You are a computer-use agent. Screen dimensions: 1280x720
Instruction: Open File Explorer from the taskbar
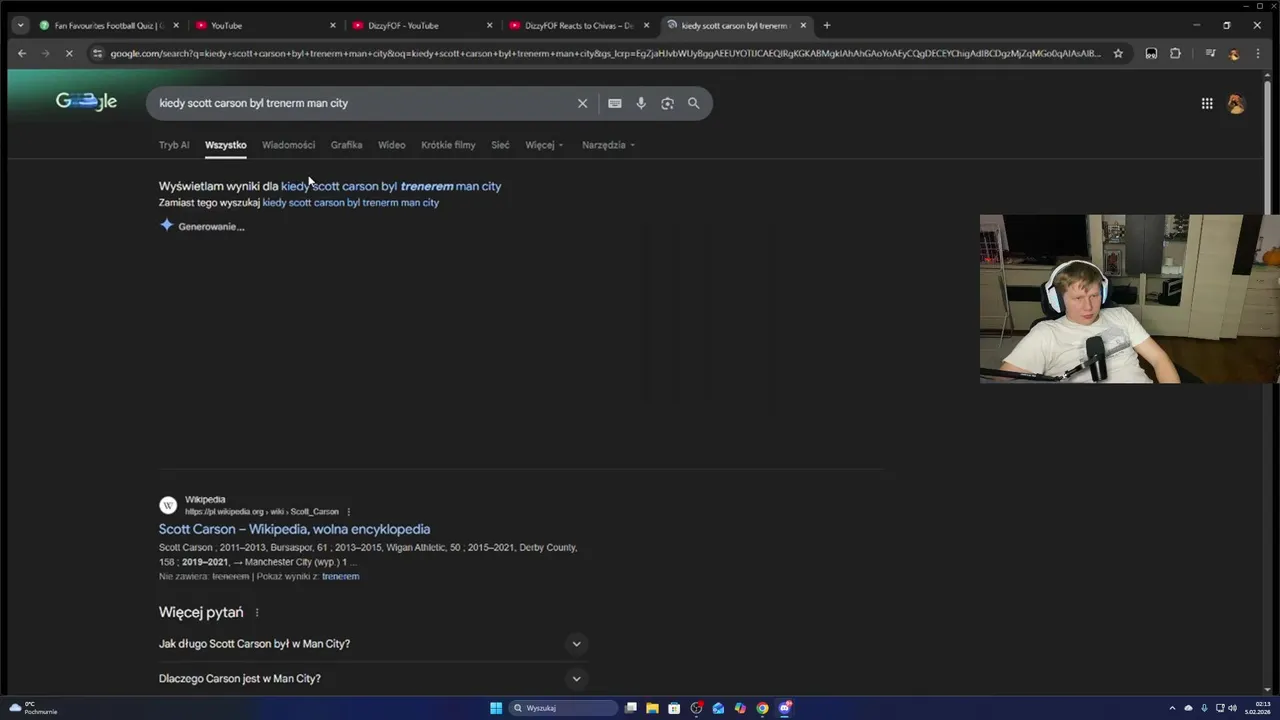click(x=652, y=708)
